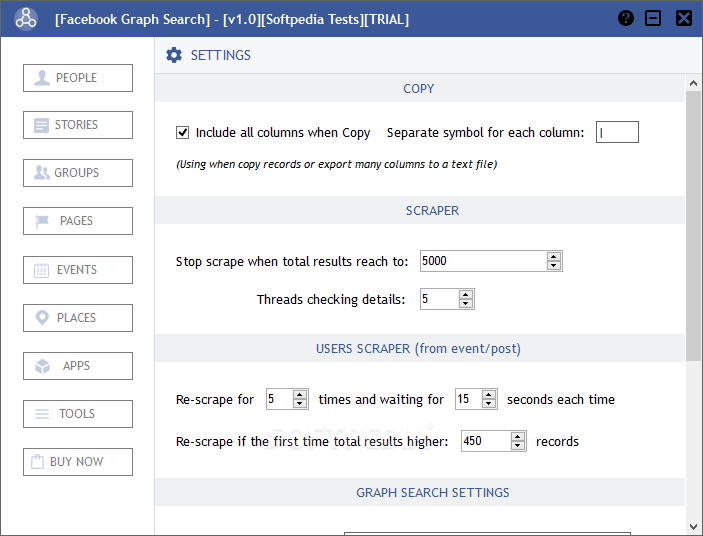Click the total results 5000 field
Image resolution: width=703 pixels, height=536 pixels.
pos(483,261)
